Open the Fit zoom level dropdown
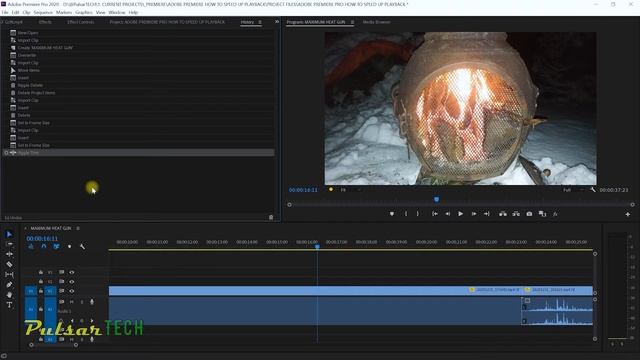This screenshot has height=360, width=640. (x=351, y=190)
